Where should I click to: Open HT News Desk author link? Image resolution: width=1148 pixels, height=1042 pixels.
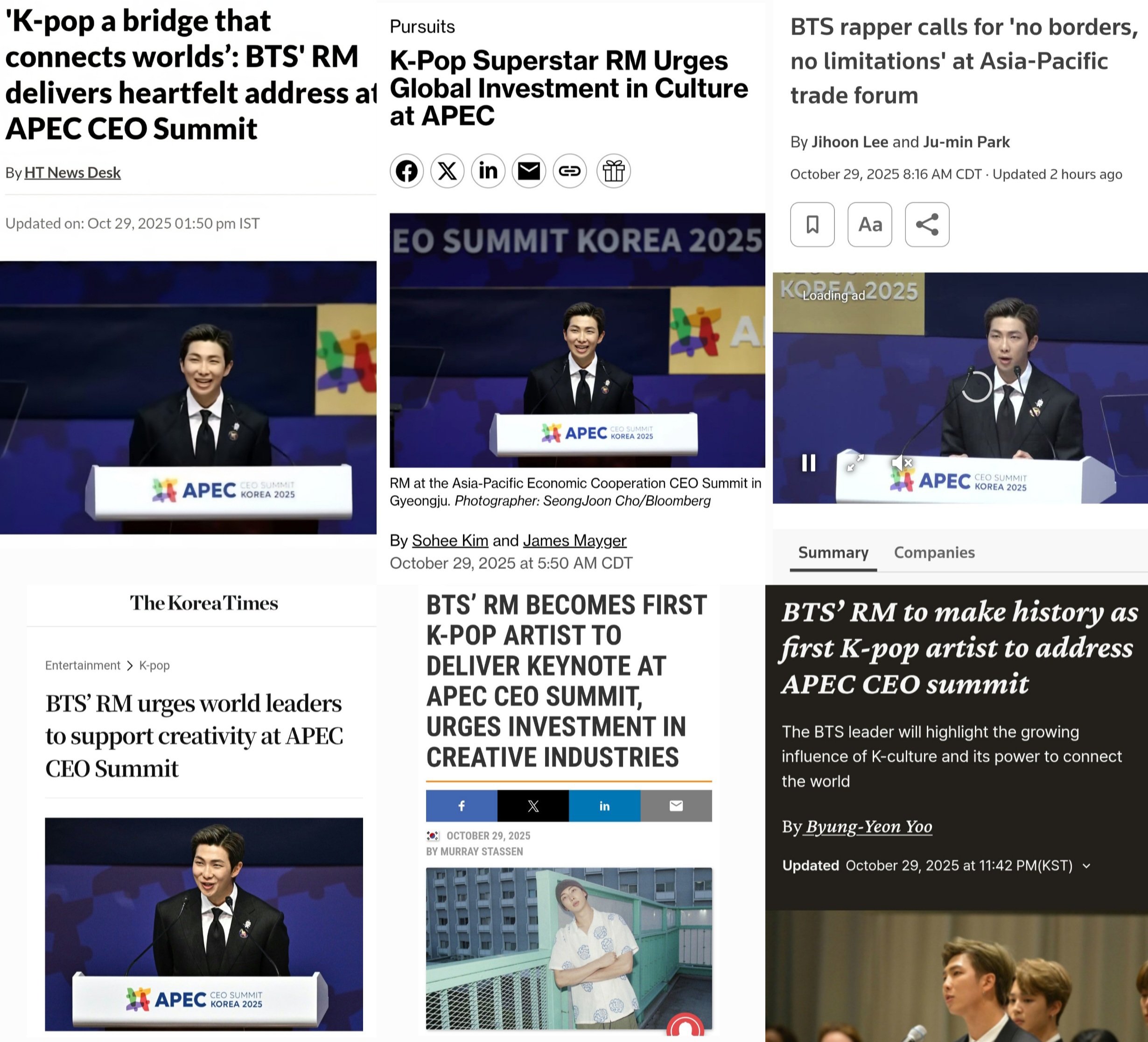[72, 173]
